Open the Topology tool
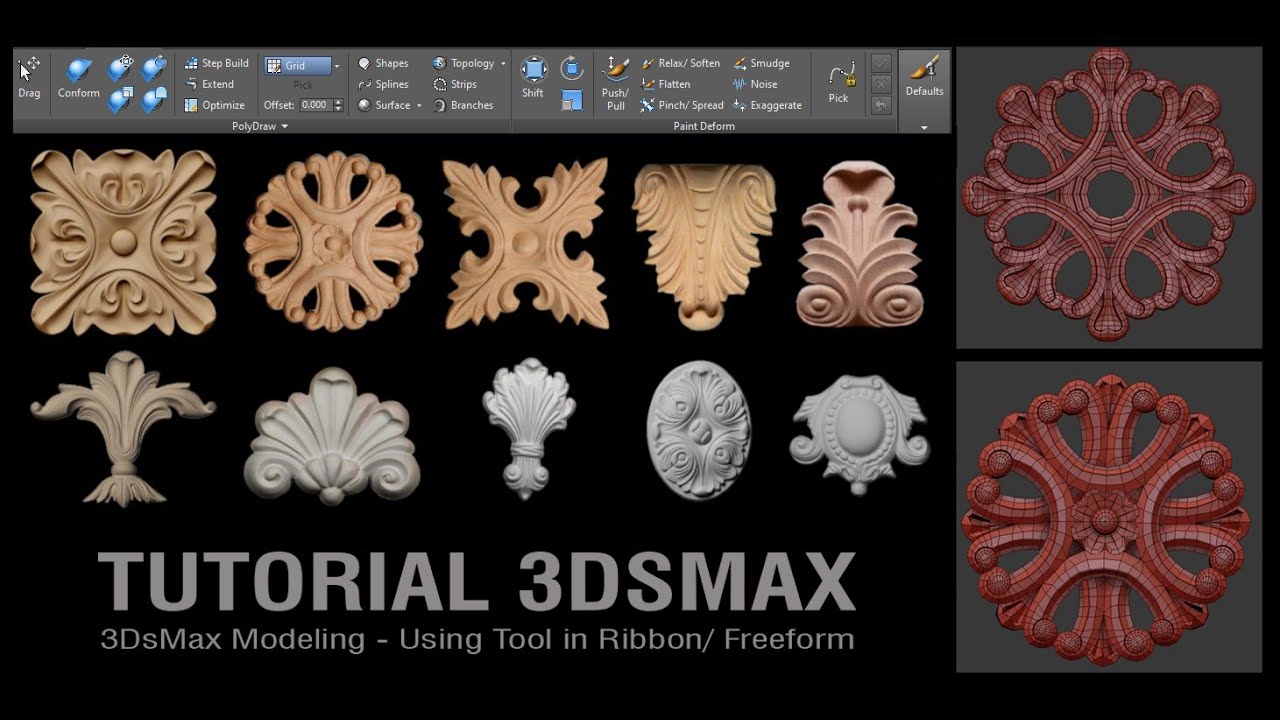Image resolution: width=1280 pixels, height=720 pixels. pyautogui.click(x=464, y=63)
